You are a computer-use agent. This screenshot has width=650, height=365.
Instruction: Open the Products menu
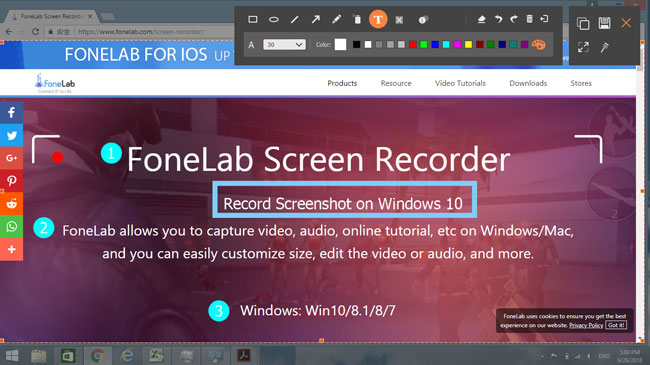pyautogui.click(x=342, y=83)
